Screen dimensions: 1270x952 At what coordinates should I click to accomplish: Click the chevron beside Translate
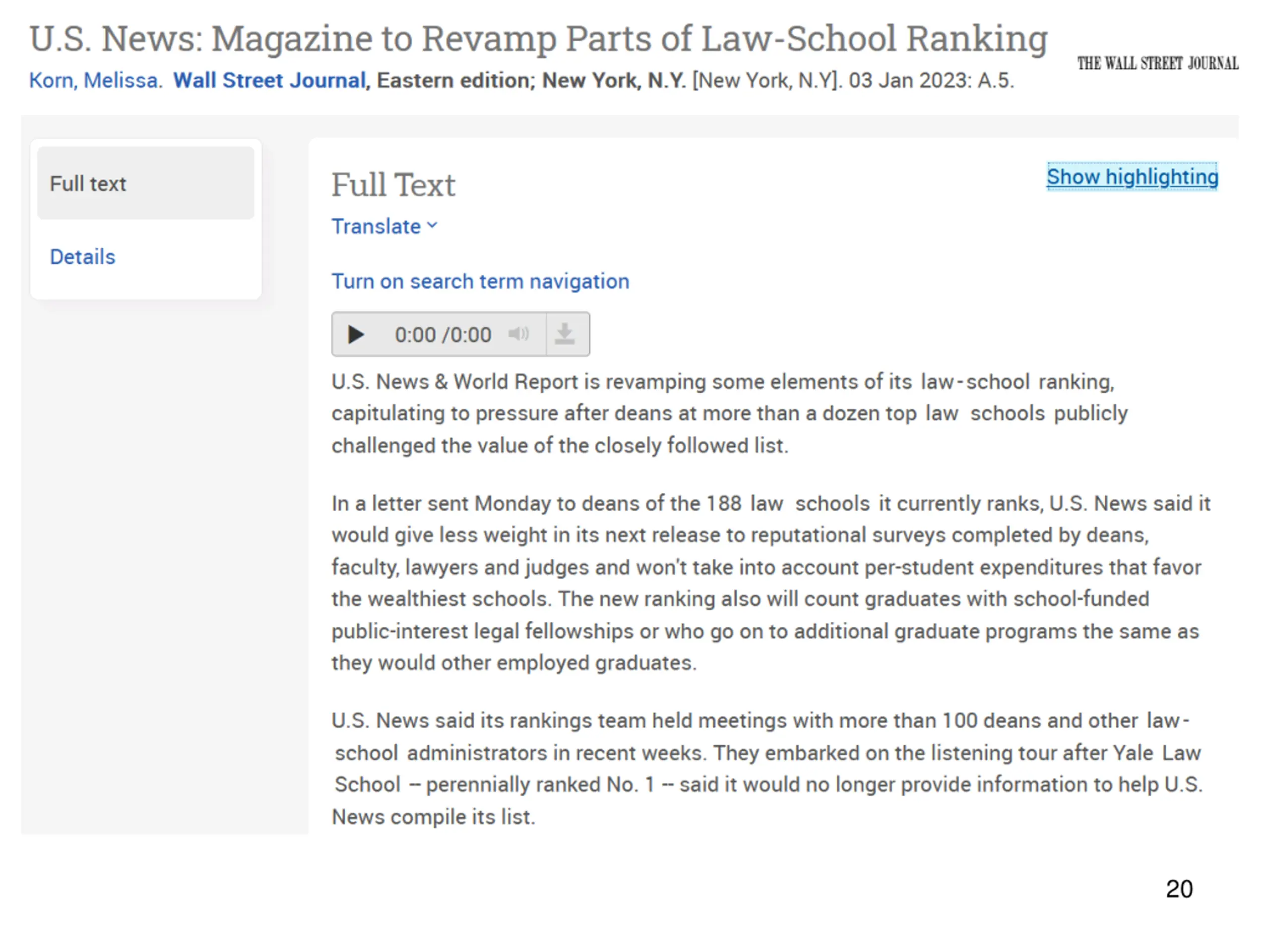click(x=432, y=226)
